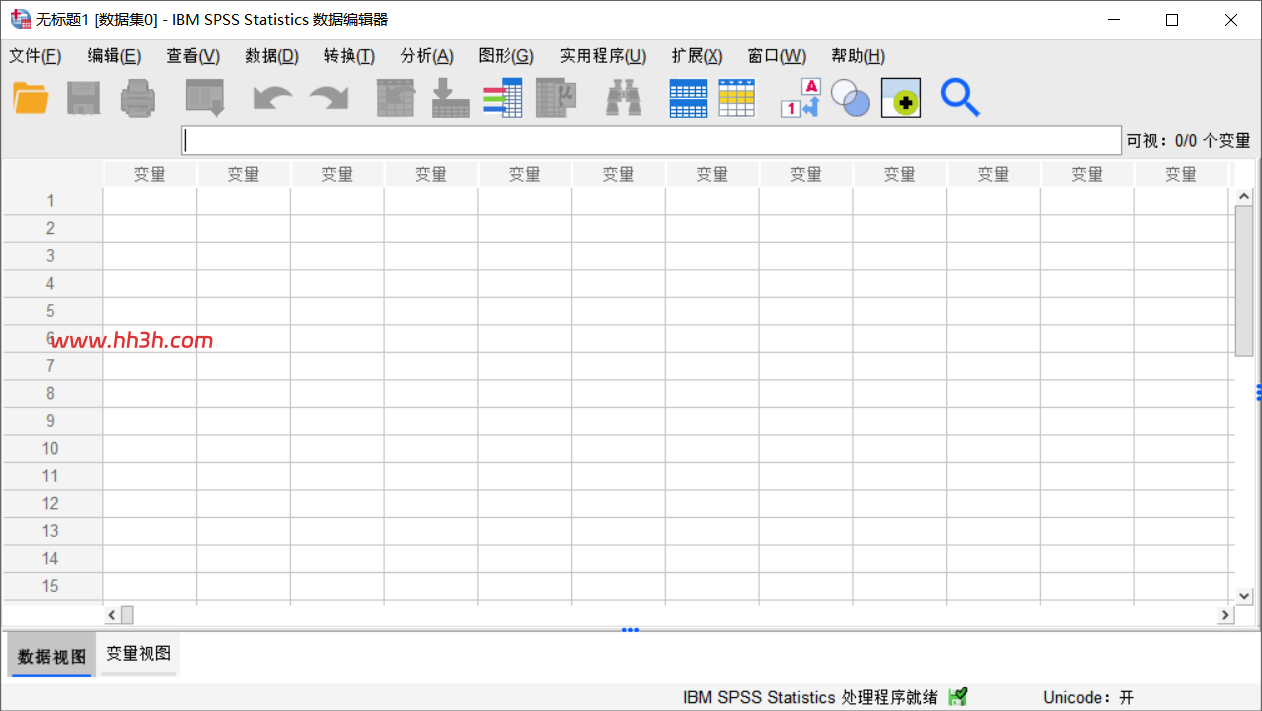Click the Insert cases icon

[x=688, y=98]
